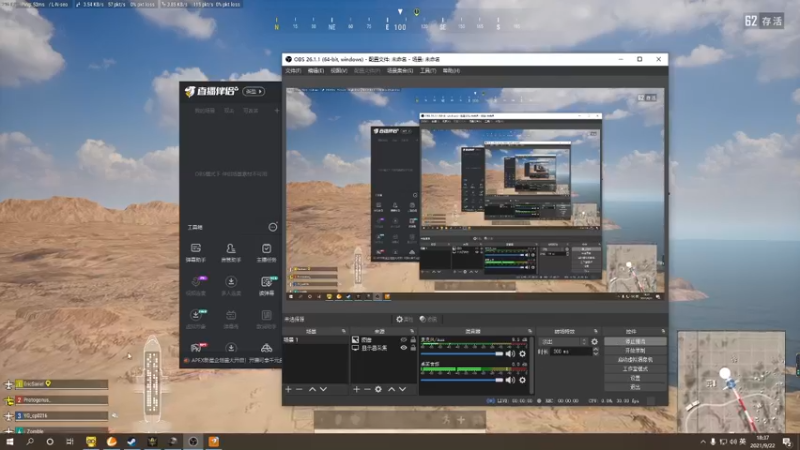The width and height of the screenshot is (800, 450).
Task: Click the game minimap thumbnail
Action: [x=731, y=382]
